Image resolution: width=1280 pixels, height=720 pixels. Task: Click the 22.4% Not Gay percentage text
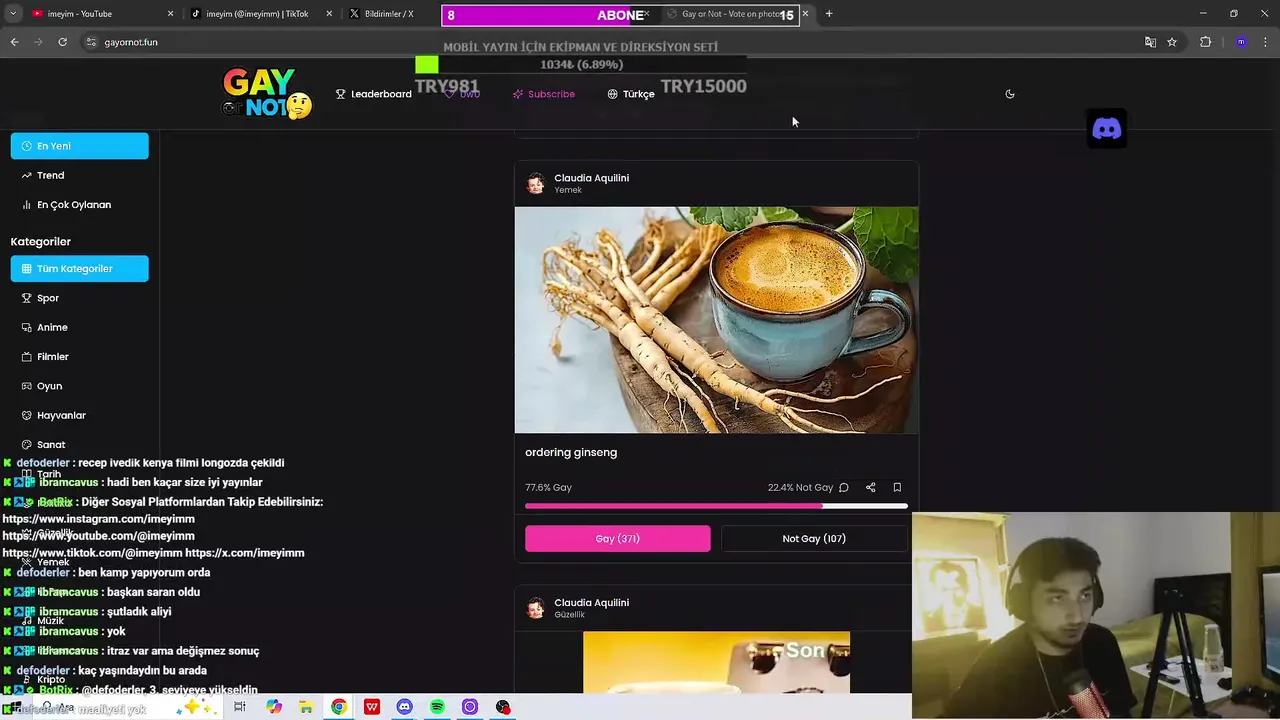click(x=800, y=488)
